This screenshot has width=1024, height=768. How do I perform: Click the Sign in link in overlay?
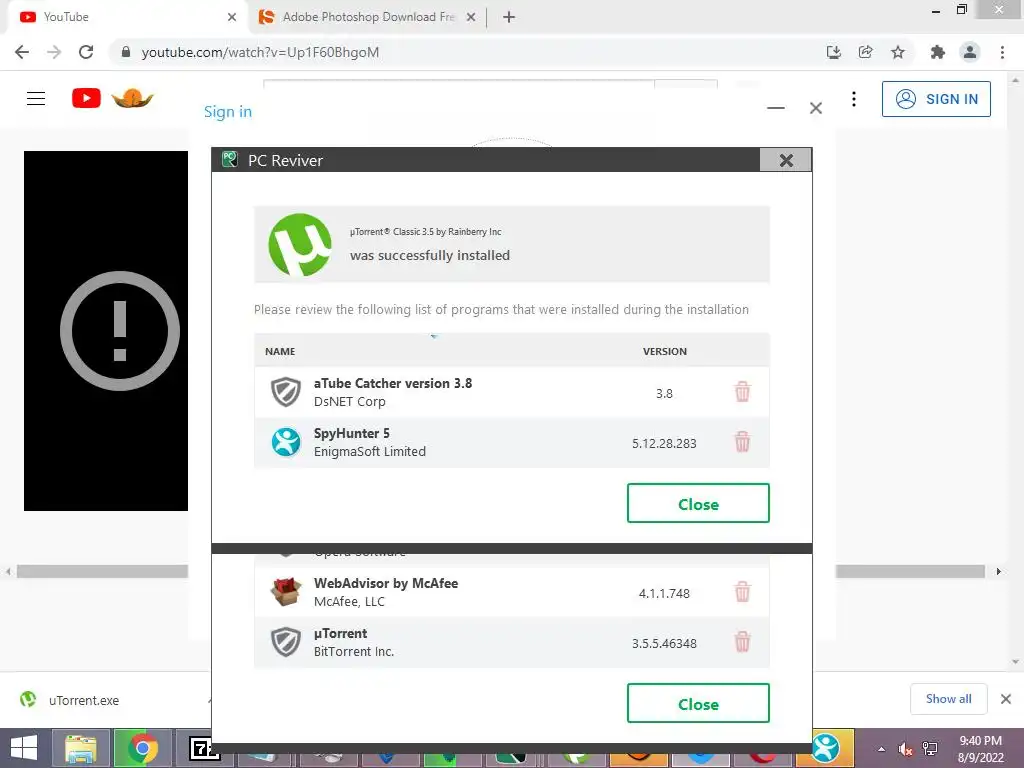(x=228, y=112)
